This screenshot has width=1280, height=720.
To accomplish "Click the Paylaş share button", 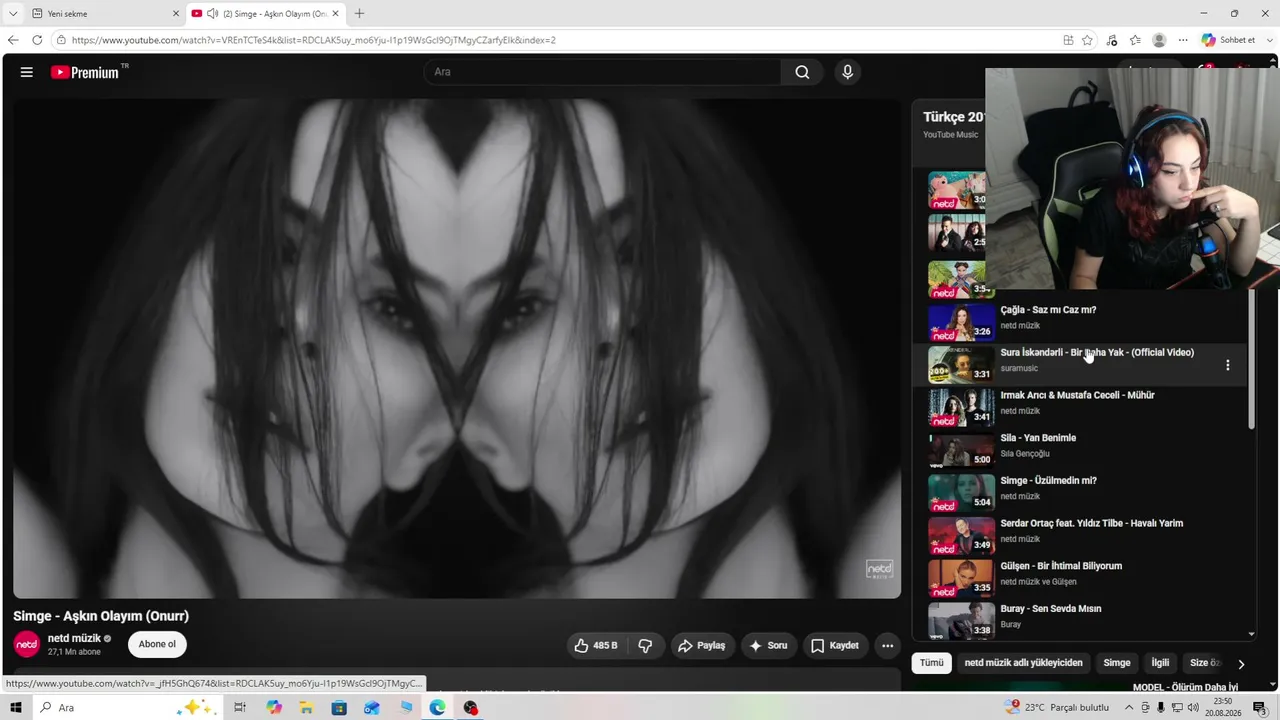I will (702, 646).
